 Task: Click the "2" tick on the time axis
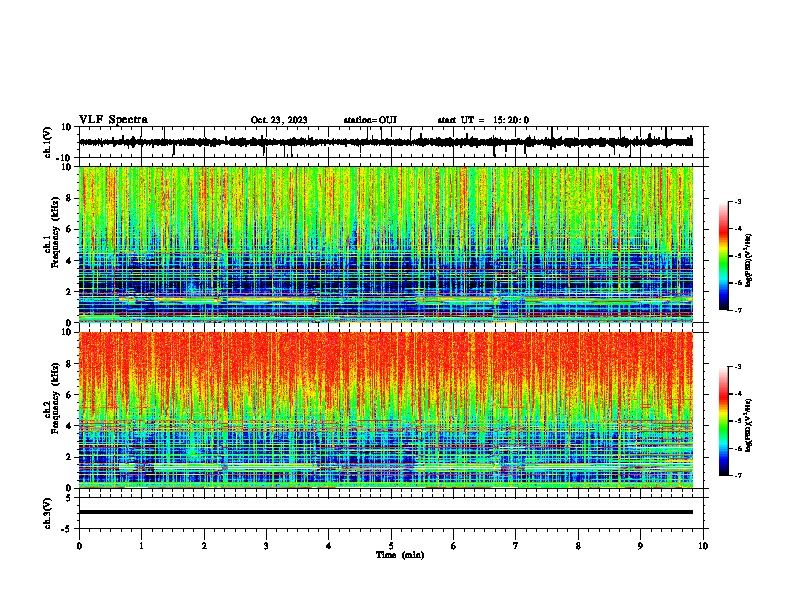204,545
